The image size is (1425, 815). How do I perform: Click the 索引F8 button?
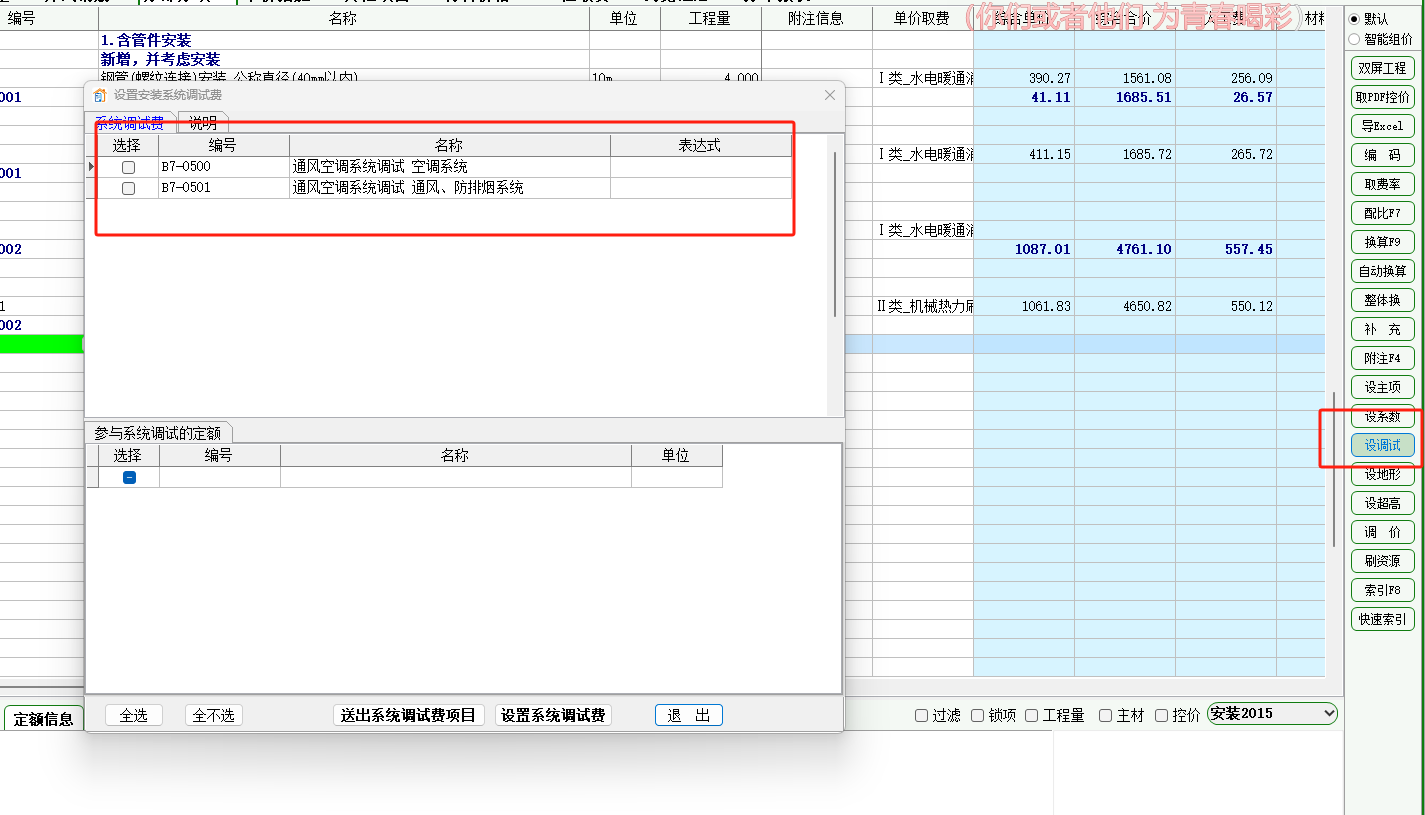click(1383, 590)
